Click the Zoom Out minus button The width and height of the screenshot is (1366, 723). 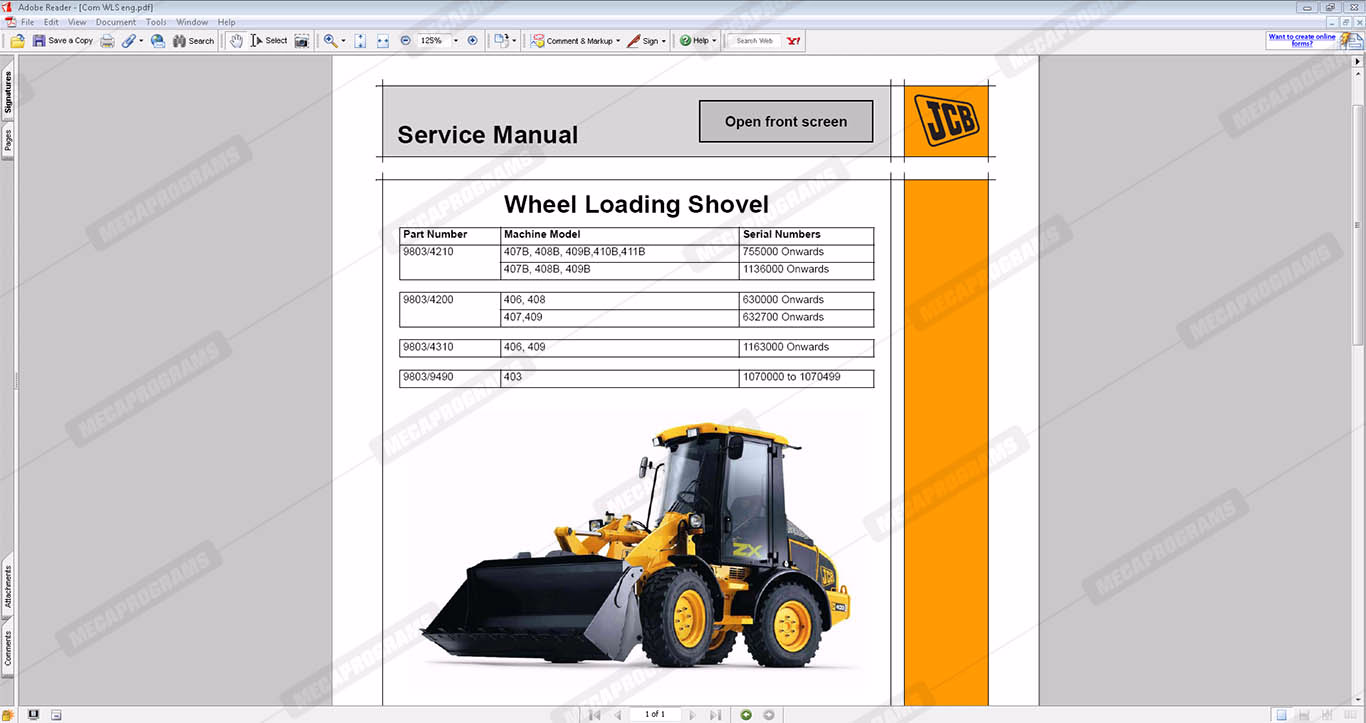pos(405,41)
